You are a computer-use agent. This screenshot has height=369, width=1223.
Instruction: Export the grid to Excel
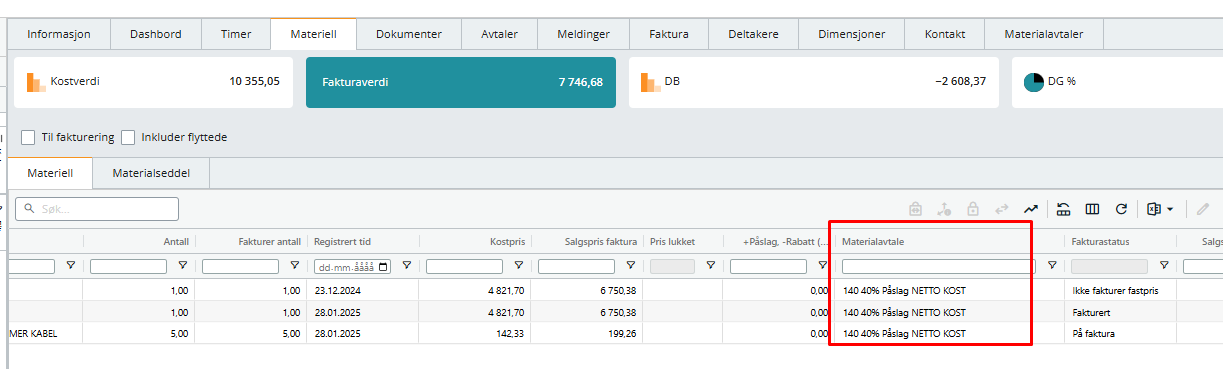[x=1153, y=209]
